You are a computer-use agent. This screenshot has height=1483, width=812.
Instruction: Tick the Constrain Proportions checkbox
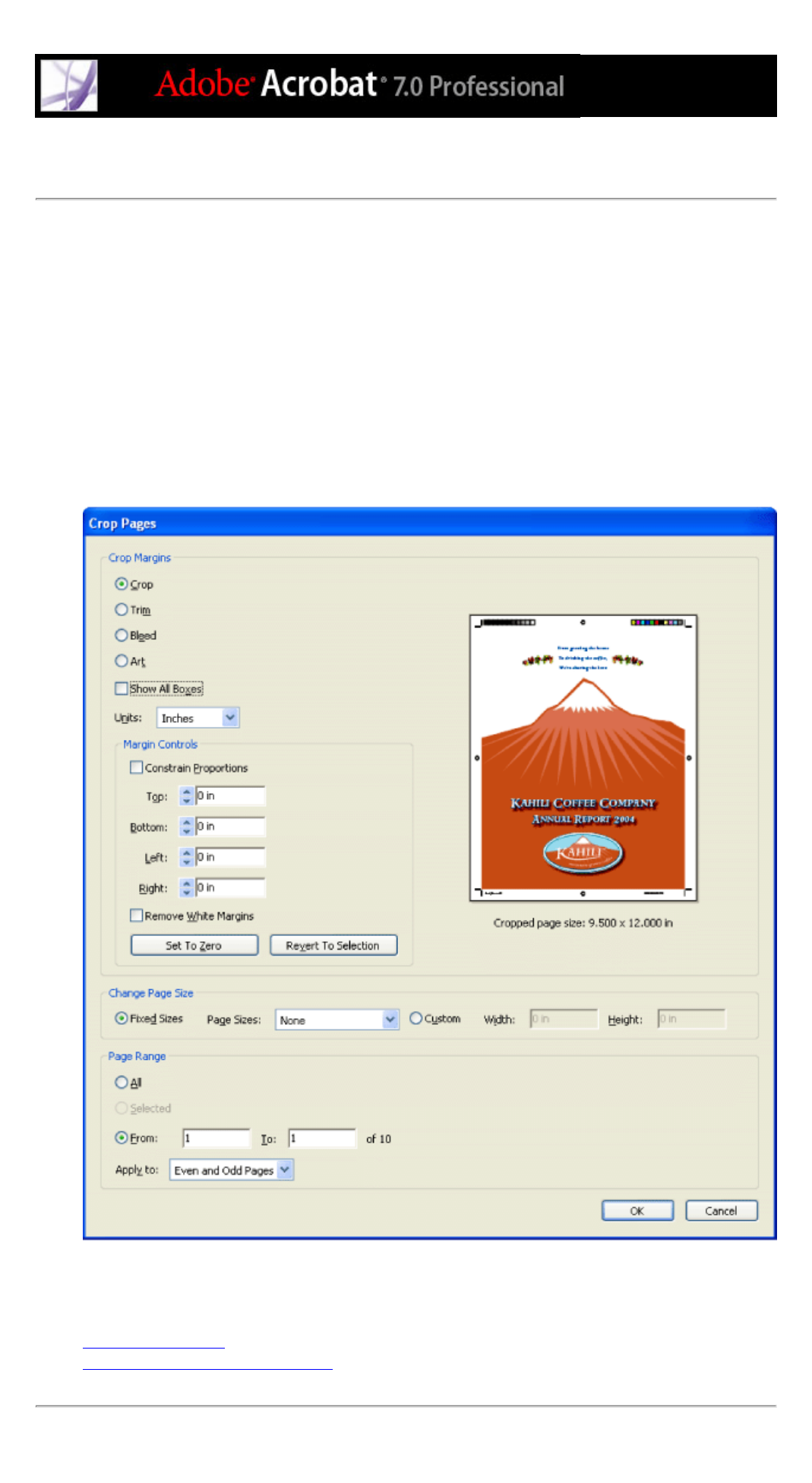pyautogui.click(x=137, y=767)
